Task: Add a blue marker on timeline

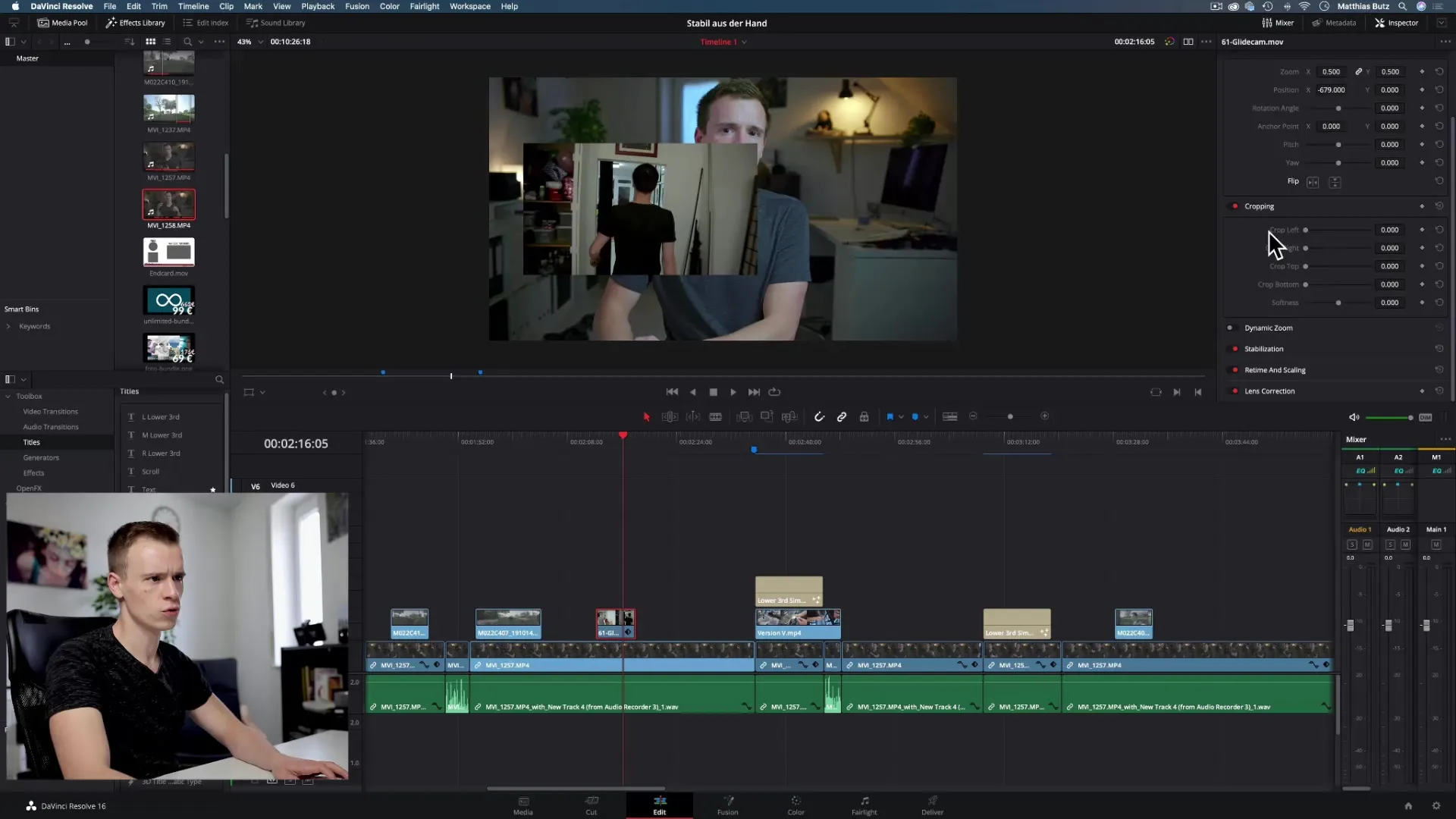Action: click(x=915, y=416)
